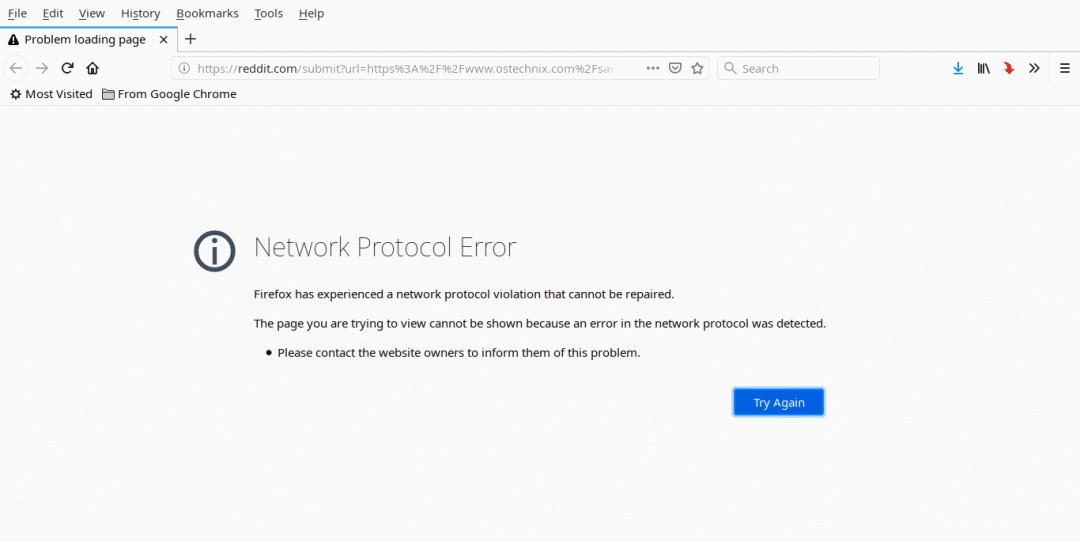Click the reload page icon

pyautogui.click(x=67, y=68)
